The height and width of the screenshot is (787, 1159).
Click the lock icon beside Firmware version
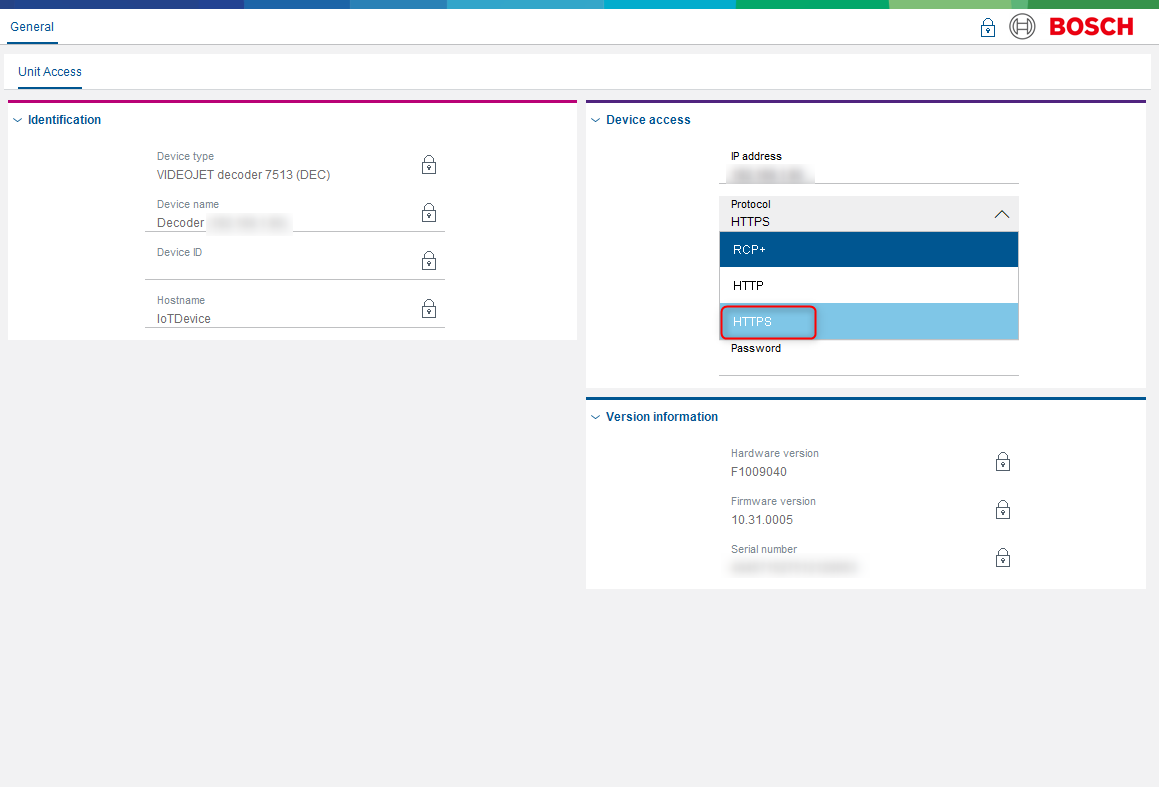1002,510
